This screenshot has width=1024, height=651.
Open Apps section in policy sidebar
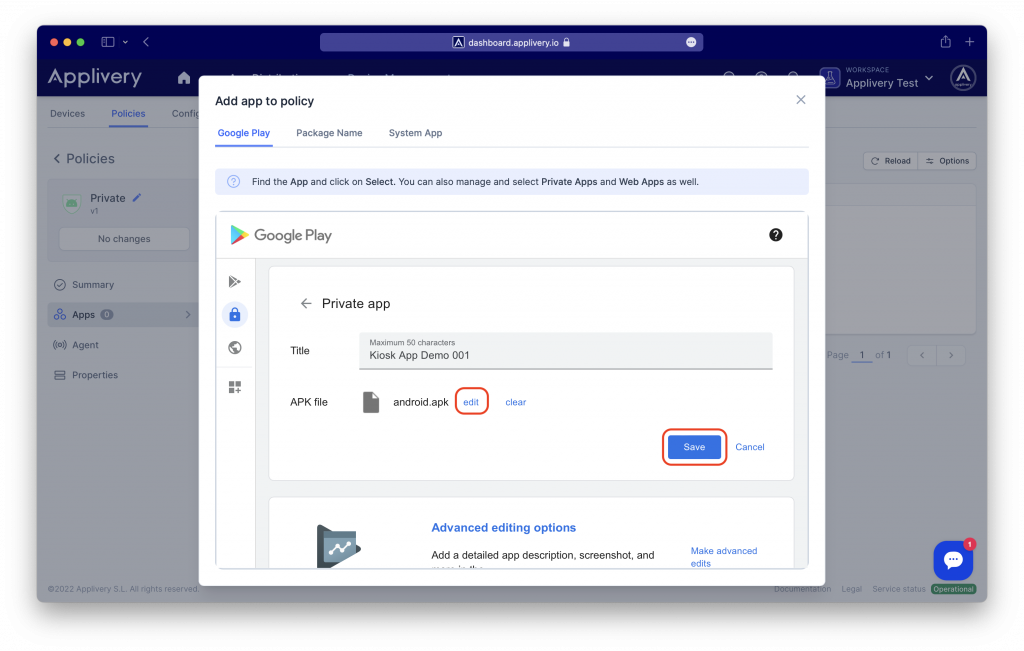[x=123, y=315]
